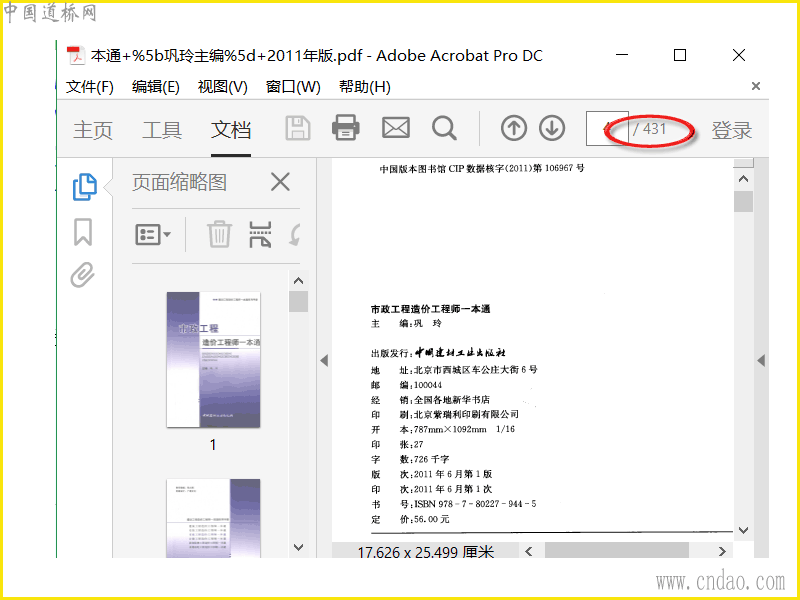800x600 pixels.
Task: Click thumbnail panel scroll up arrow
Action: (x=298, y=281)
